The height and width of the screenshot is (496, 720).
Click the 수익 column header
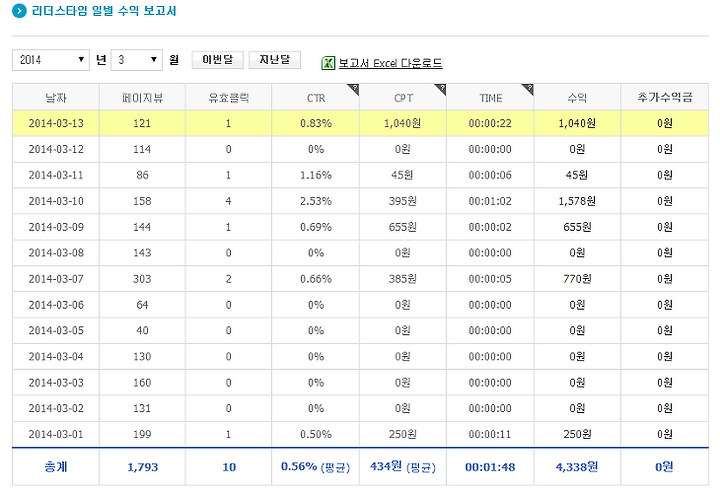click(x=577, y=97)
